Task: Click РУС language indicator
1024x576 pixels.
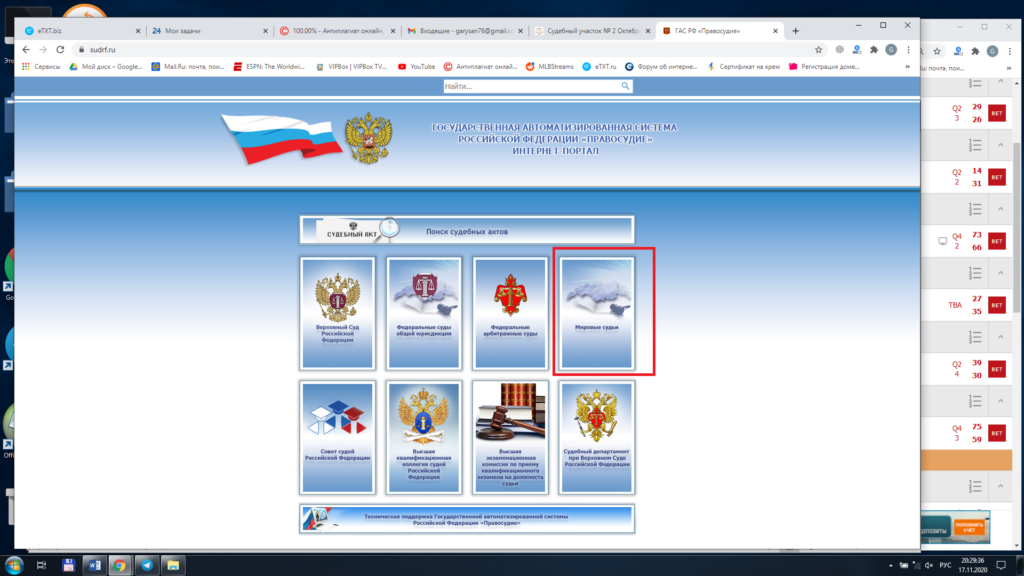Action: (945, 566)
